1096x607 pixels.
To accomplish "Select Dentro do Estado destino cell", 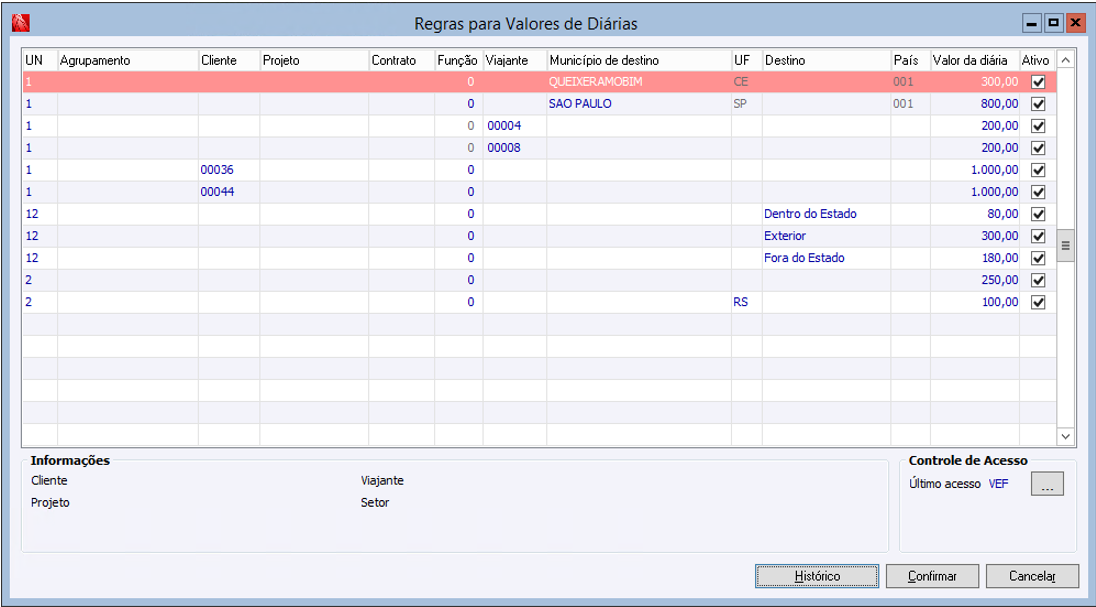I will (826, 214).
